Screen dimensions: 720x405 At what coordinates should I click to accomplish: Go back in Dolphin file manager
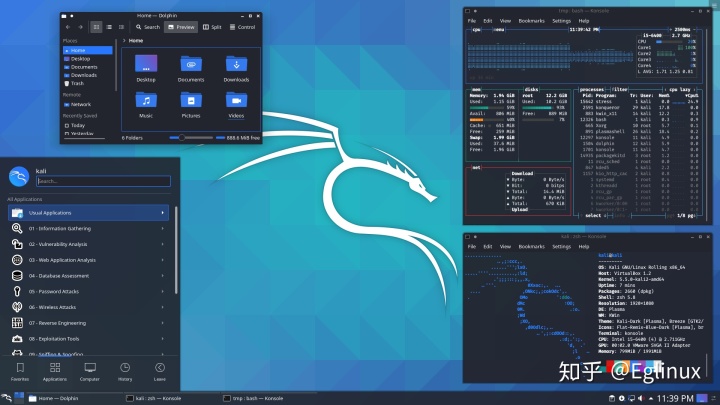tap(68, 27)
